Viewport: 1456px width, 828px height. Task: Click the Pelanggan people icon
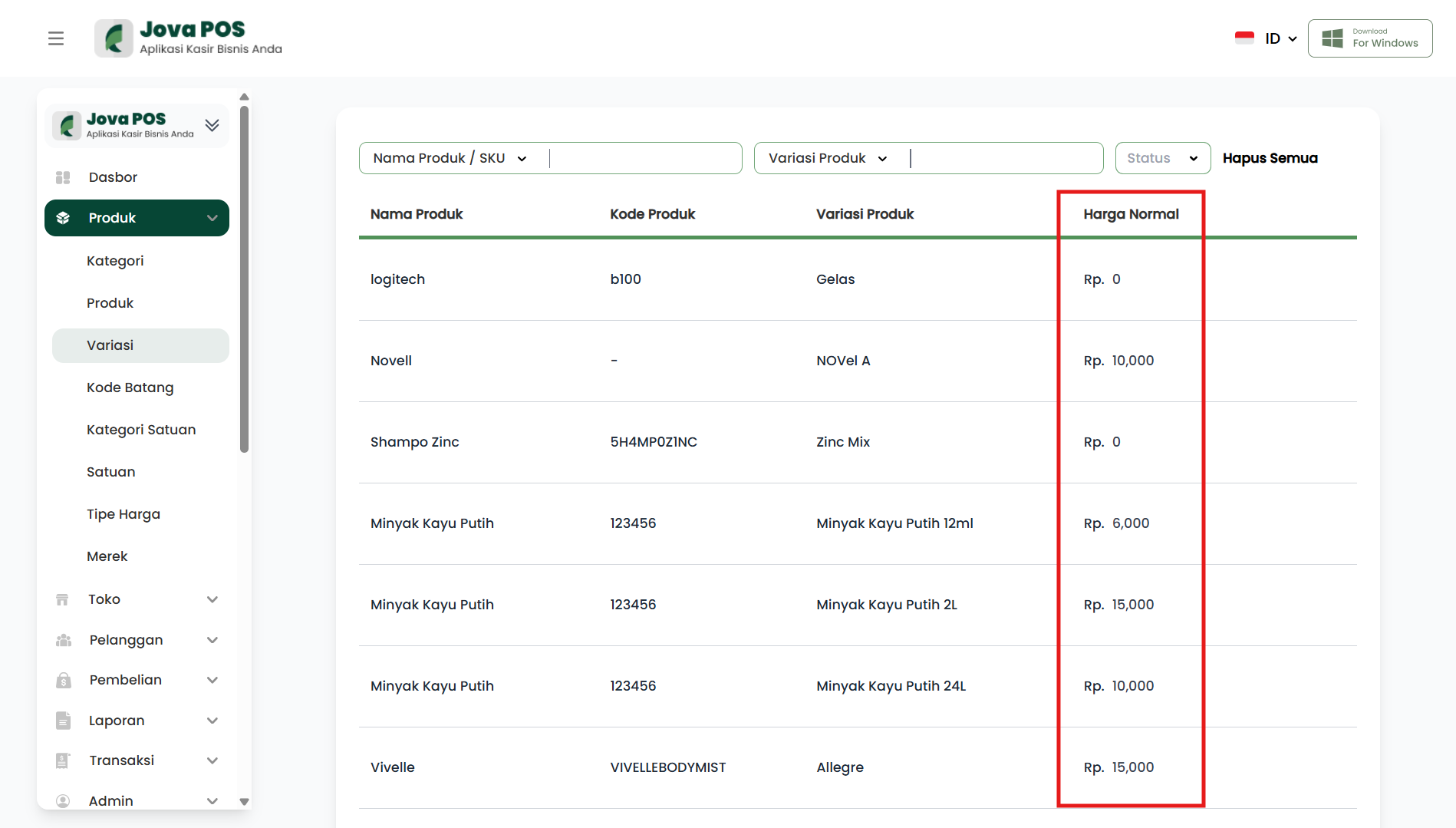pyautogui.click(x=63, y=640)
